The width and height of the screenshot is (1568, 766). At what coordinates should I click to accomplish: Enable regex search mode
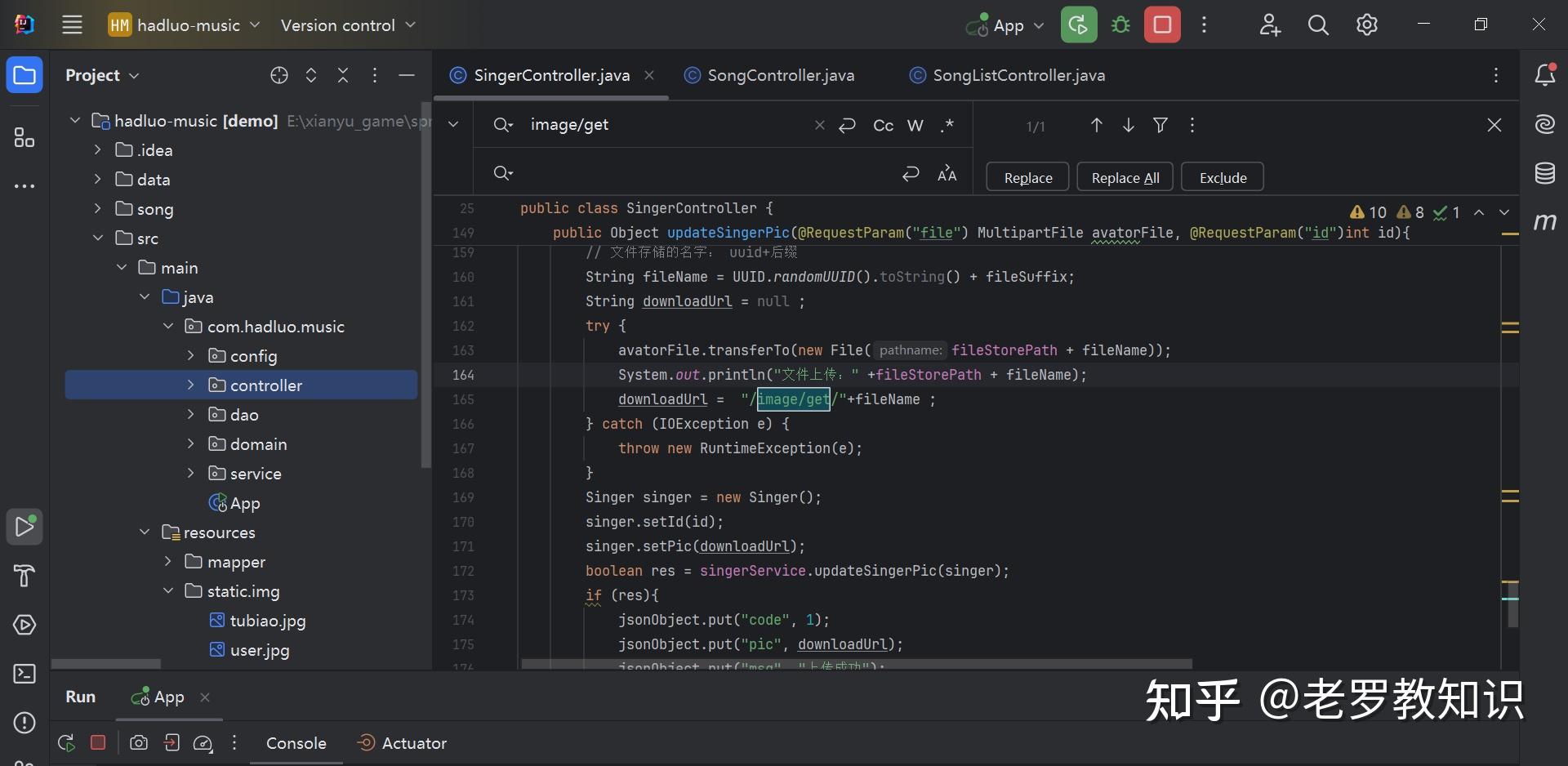[x=947, y=125]
